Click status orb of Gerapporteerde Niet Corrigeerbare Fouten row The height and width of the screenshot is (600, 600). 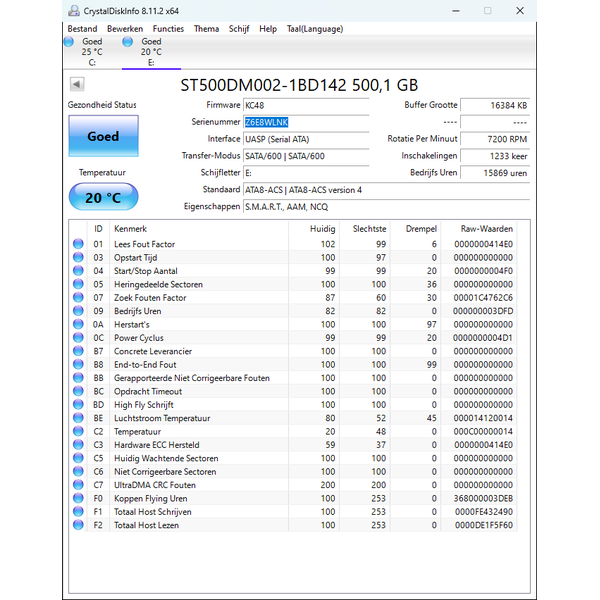tap(78, 378)
